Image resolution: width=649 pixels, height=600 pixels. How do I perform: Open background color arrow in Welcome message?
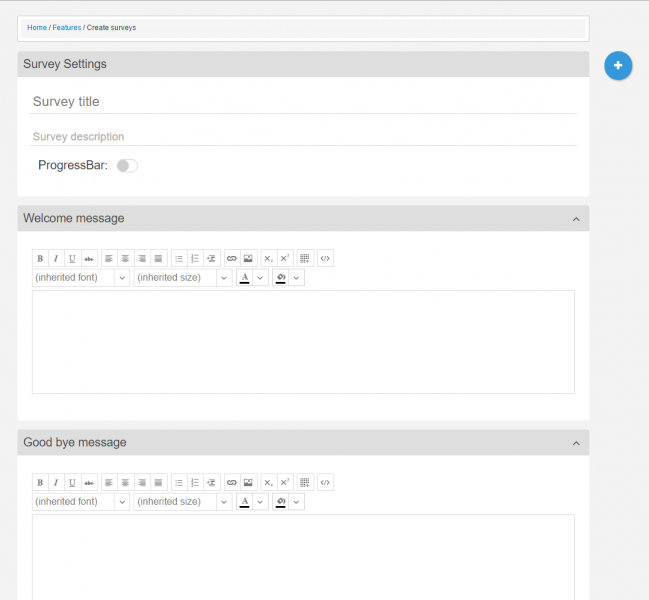[x=296, y=278]
